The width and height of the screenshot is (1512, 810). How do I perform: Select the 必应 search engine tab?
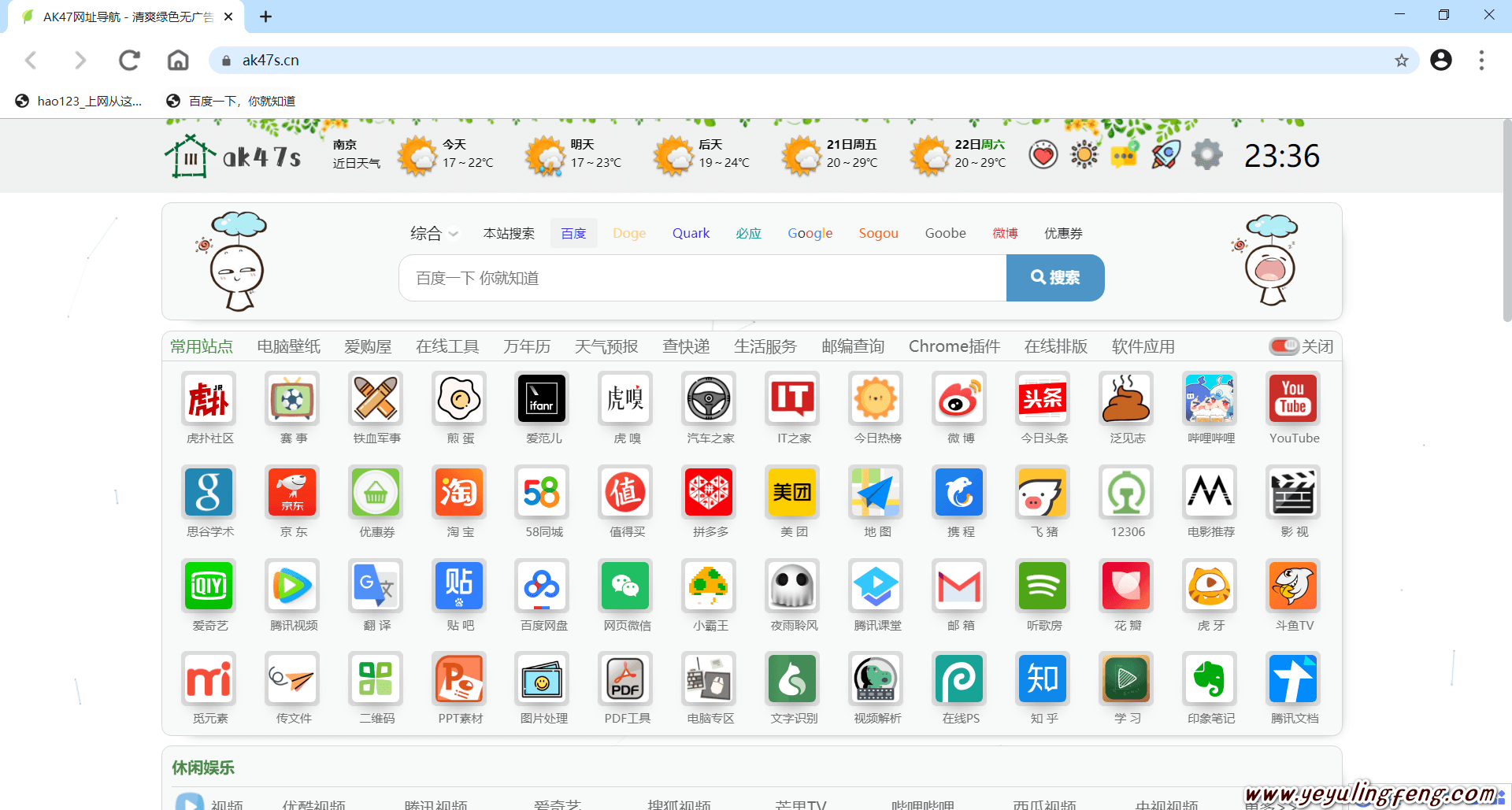(748, 233)
